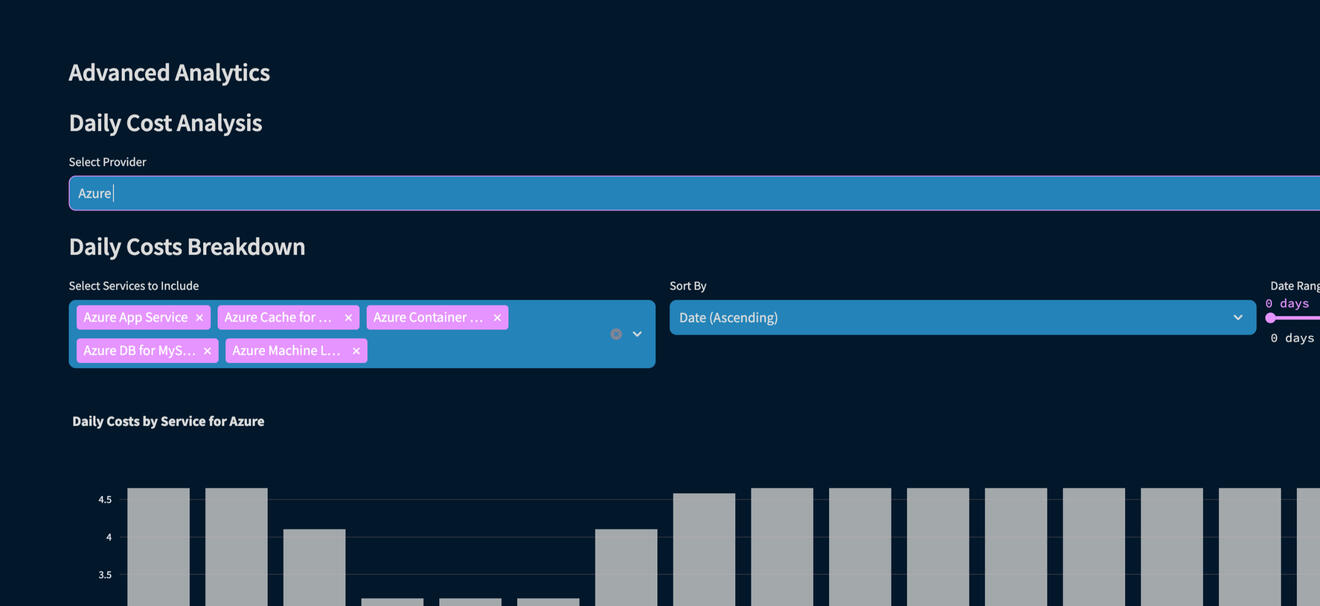Click the Advanced Analytics heading
The width and height of the screenshot is (1320, 606).
169,72
